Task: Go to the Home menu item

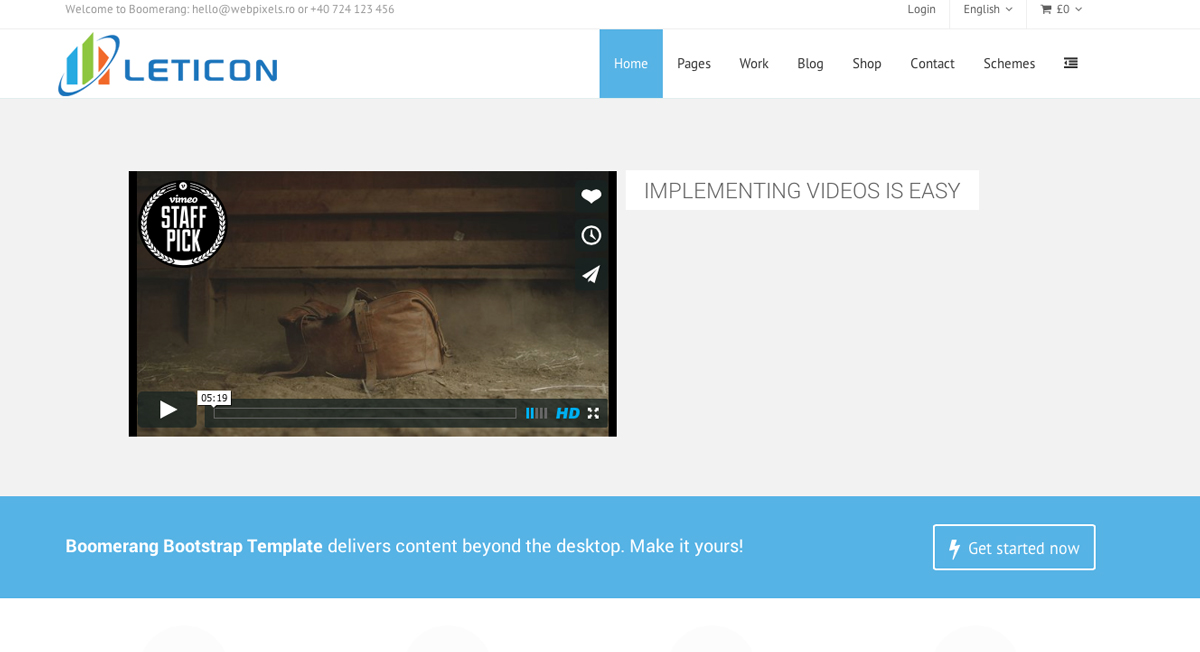Action: [631, 63]
